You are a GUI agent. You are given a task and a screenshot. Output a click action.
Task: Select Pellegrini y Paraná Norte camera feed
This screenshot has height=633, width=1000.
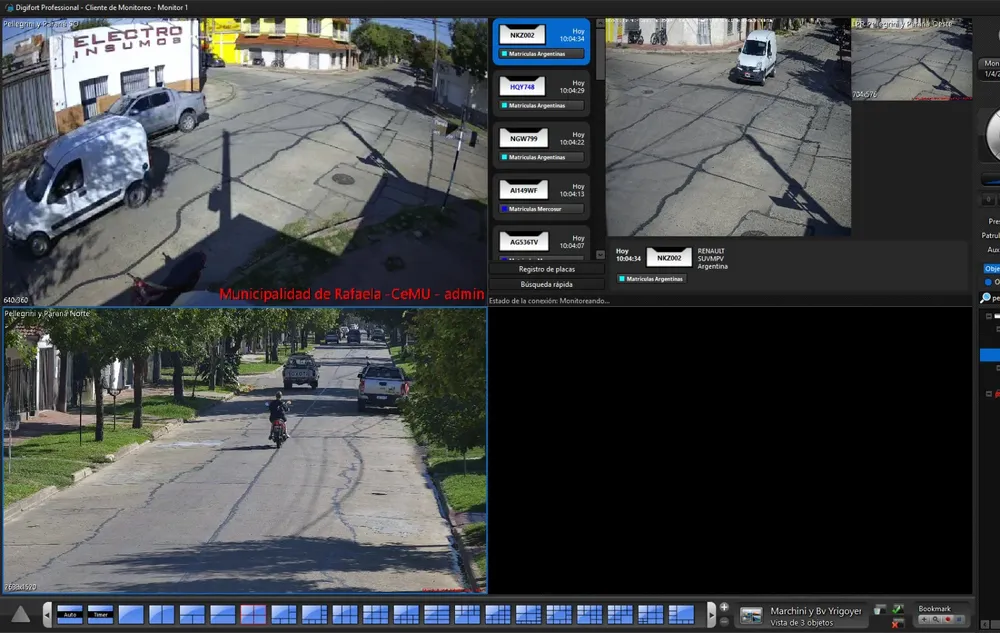point(244,450)
